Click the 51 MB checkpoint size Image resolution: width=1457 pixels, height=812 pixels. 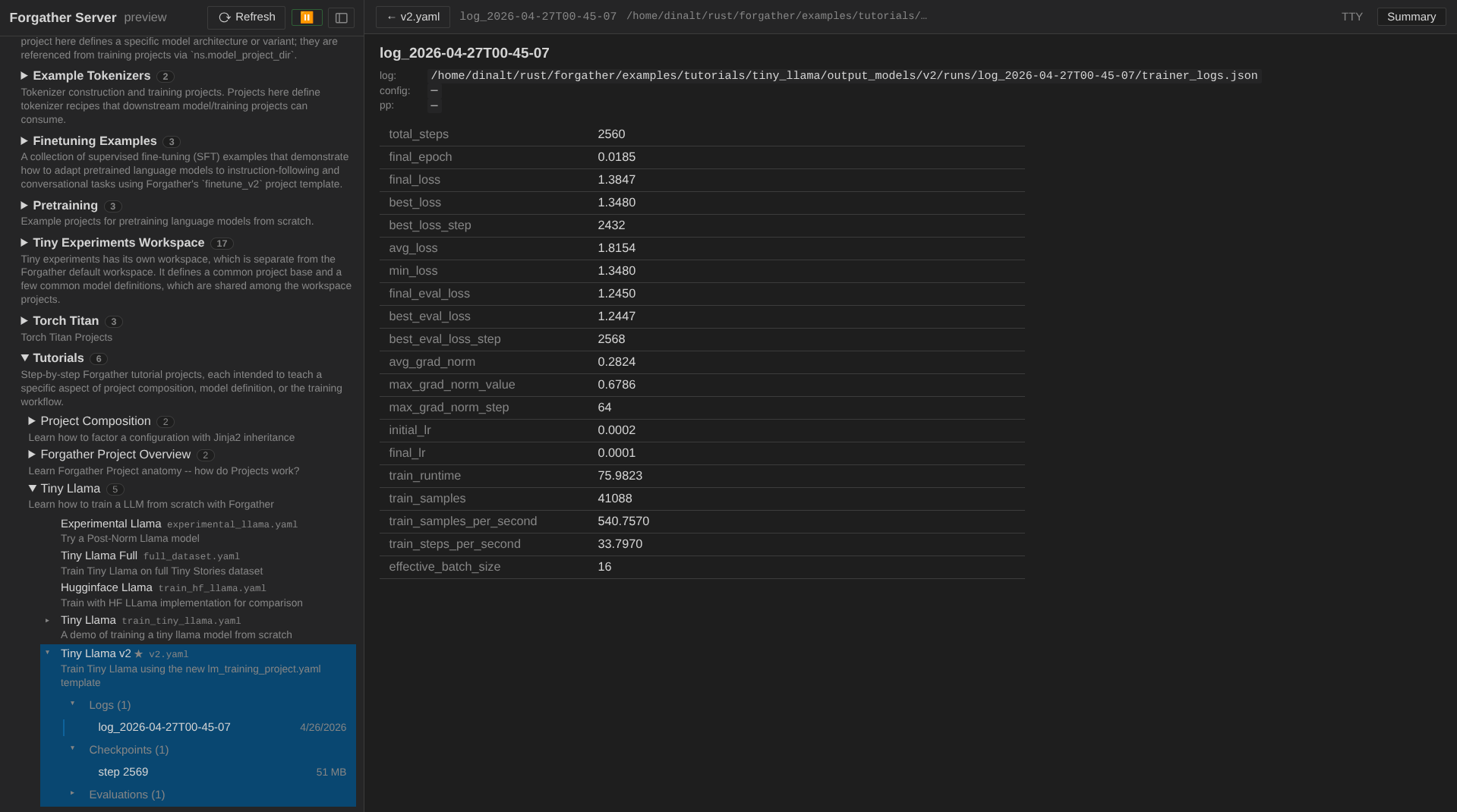pos(331,772)
